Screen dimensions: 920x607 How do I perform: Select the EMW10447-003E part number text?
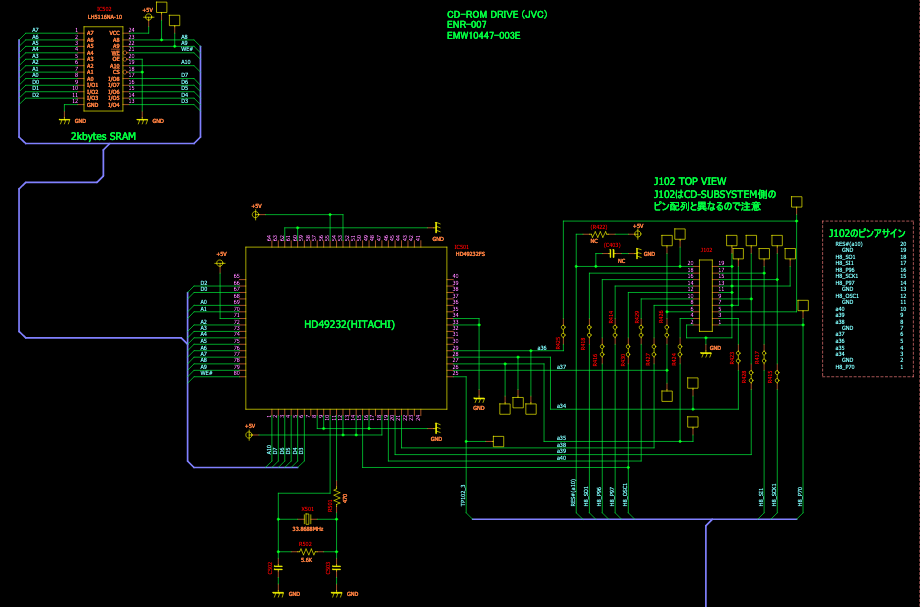(483, 36)
